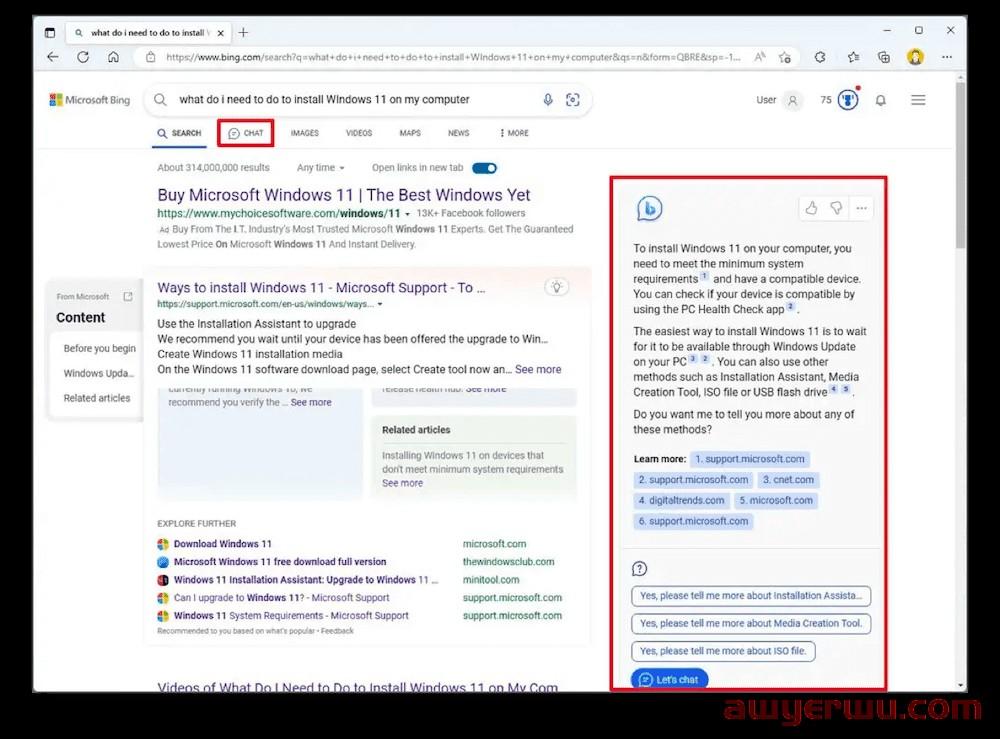Screen dimensions: 1000x739
Task: Open Can I upgrade to Windows 11 link
Action: [x=281, y=597]
